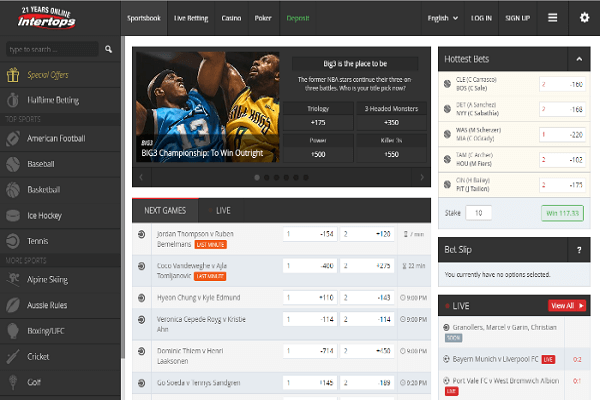Select Ice Hockey puck icon
This screenshot has width=600, height=400.
[x=13, y=216]
